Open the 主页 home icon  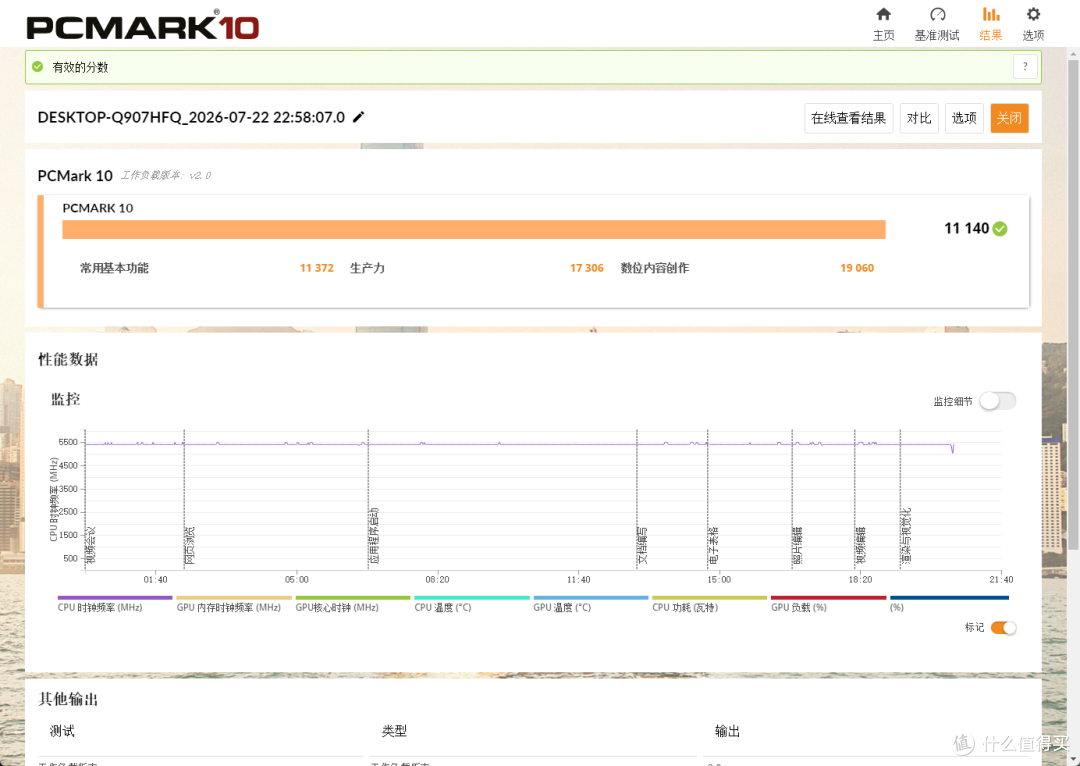tap(883, 14)
